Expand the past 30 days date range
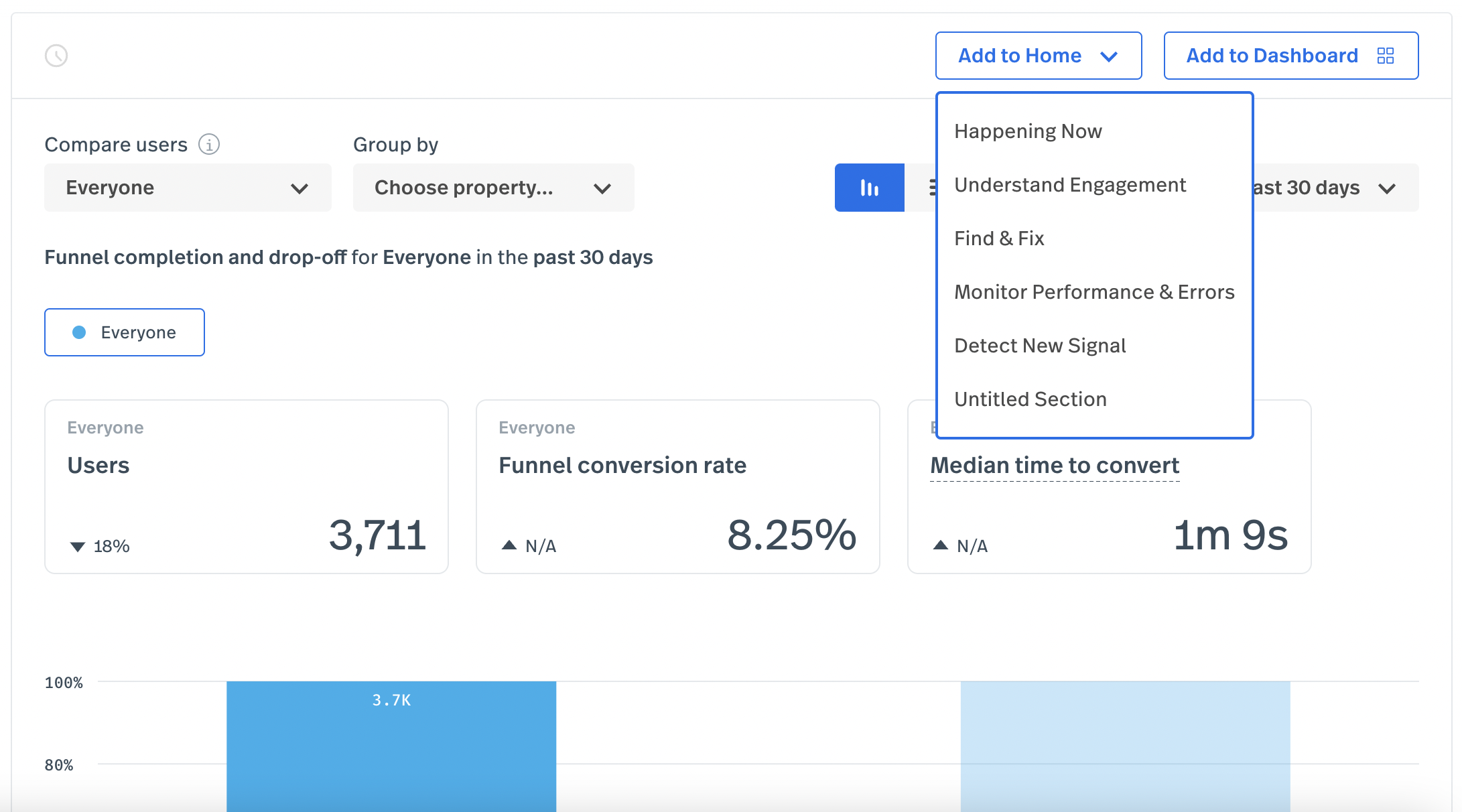The image size is (1462, 812). [x=1333, y=188]
